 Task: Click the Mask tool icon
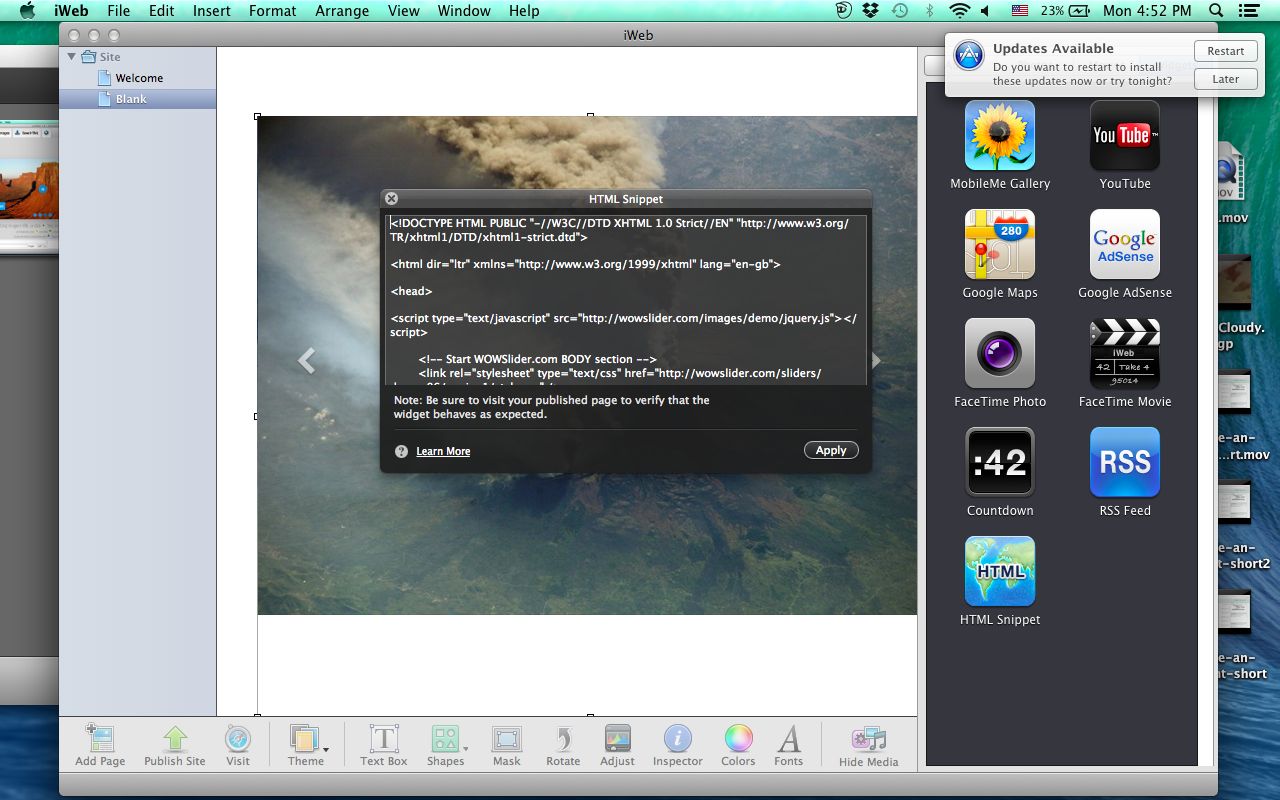pyautogui.click(x=507, y=738)
